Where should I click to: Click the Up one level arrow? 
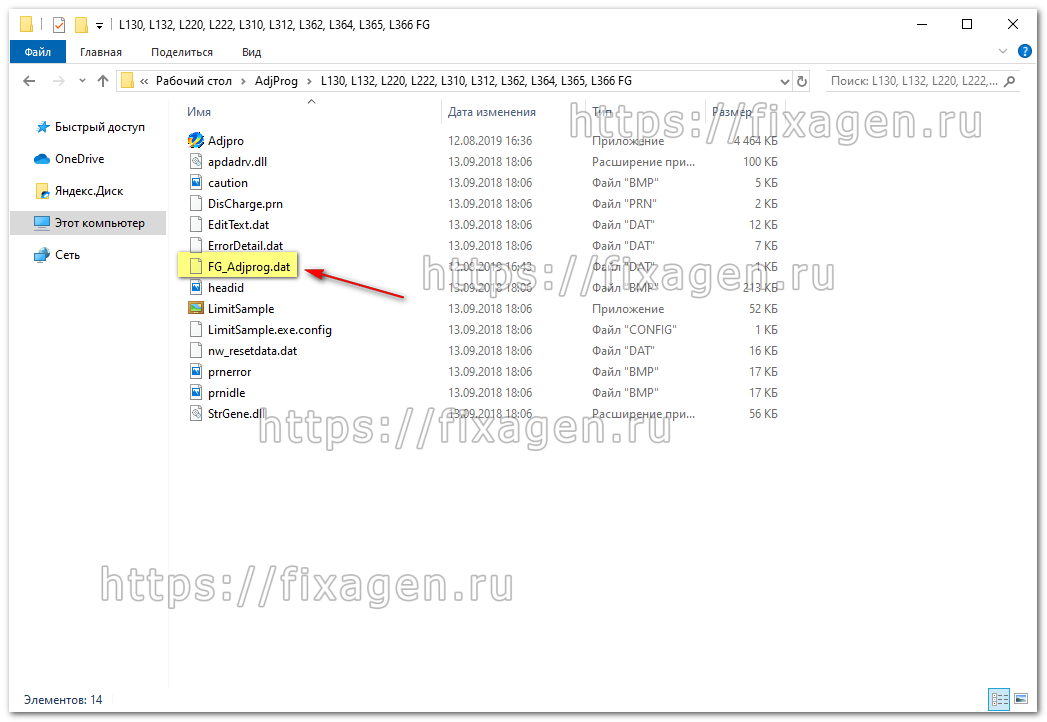(102, 81)
